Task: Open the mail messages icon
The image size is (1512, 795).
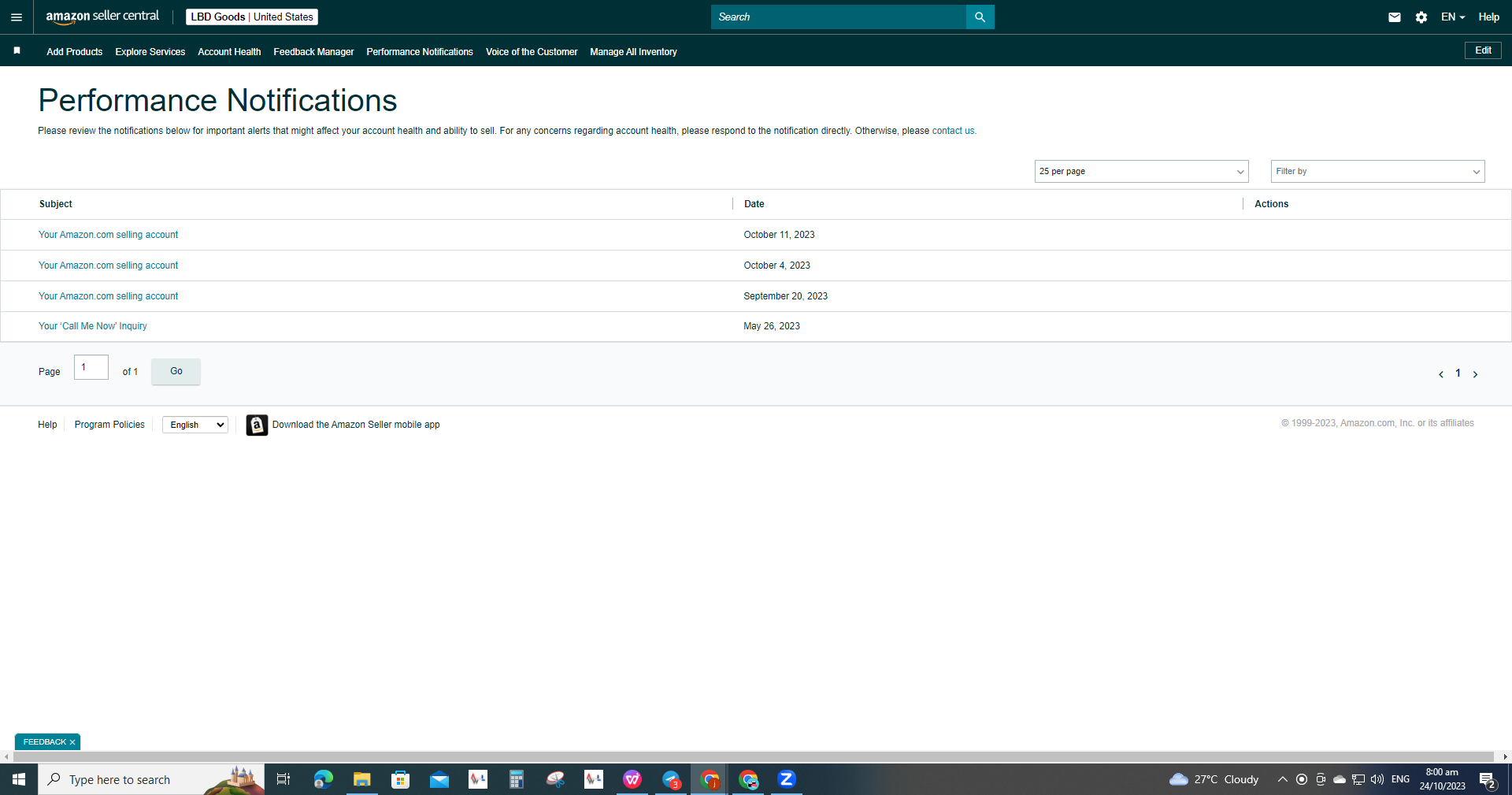Action: [x=1395, y=17]
